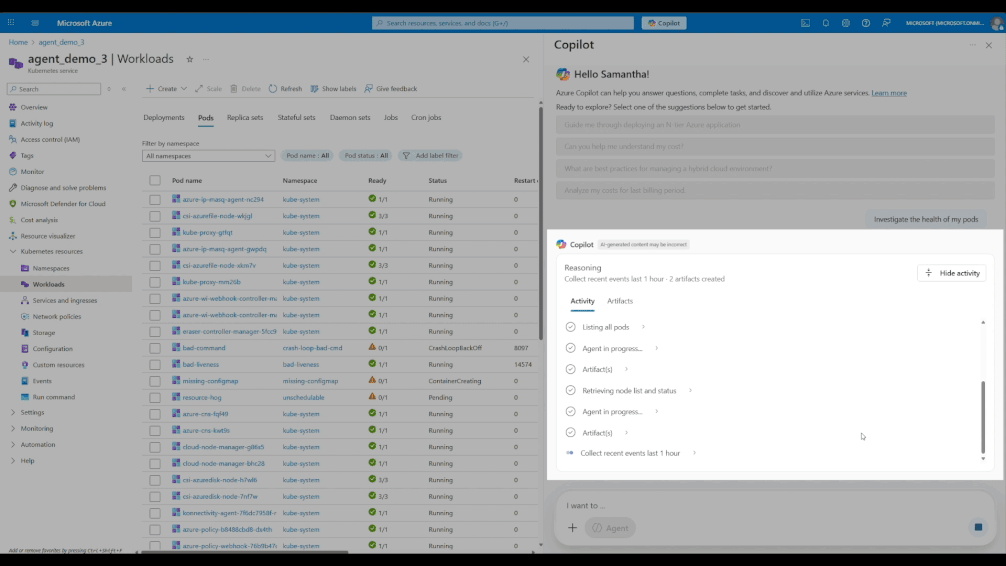
Task: Open the Create dropdown arrow
Action: 183,89
